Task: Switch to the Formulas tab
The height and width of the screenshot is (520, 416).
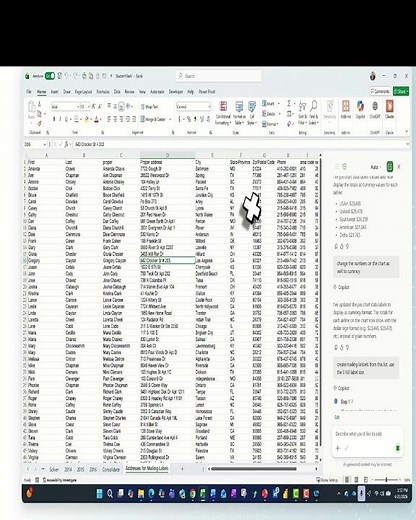Action: [x=103, y=92]
